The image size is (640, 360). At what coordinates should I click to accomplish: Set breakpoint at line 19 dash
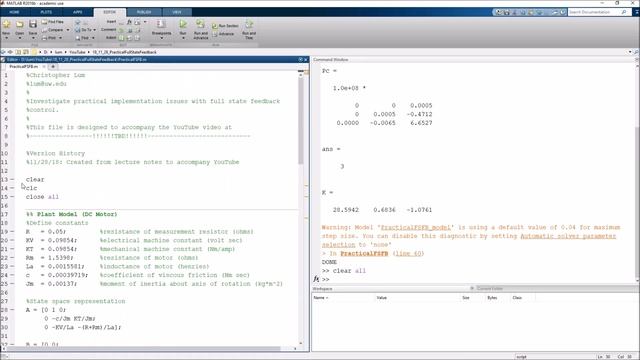coord(12,232)
